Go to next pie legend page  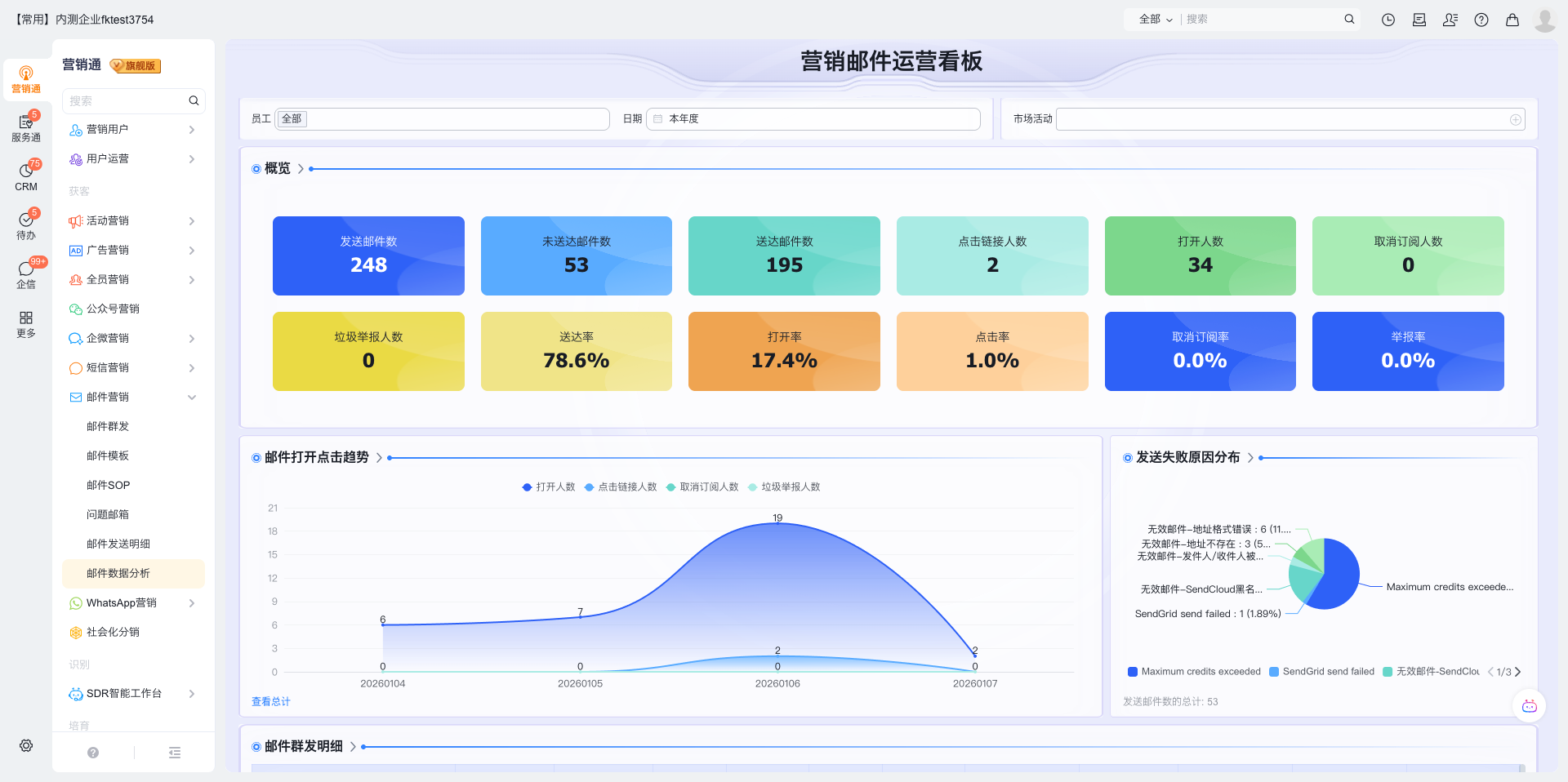coord(1518,672)
